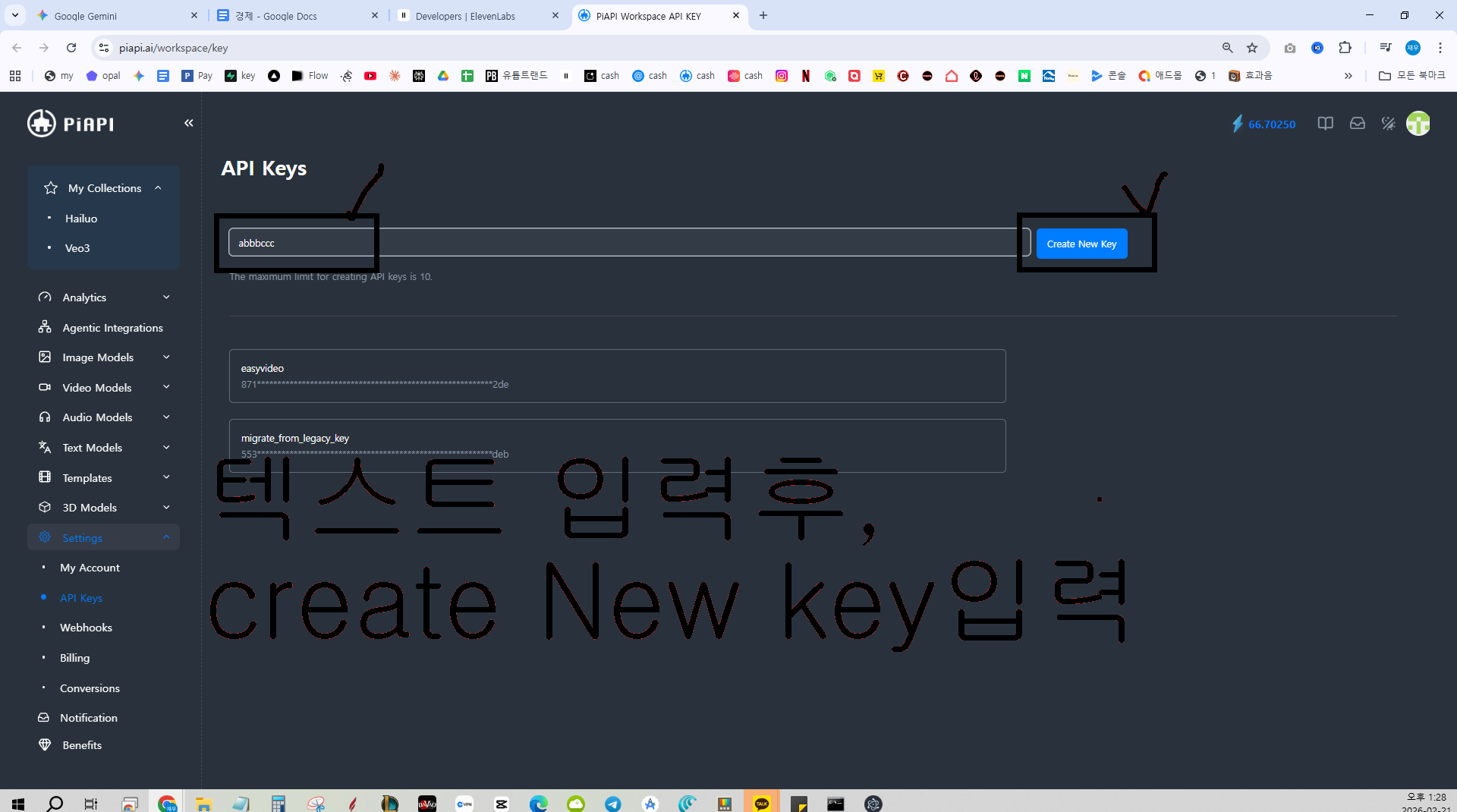Open the documentation book icon
The width and height of the screenshot is (1457, 812).
(1325, 124)
